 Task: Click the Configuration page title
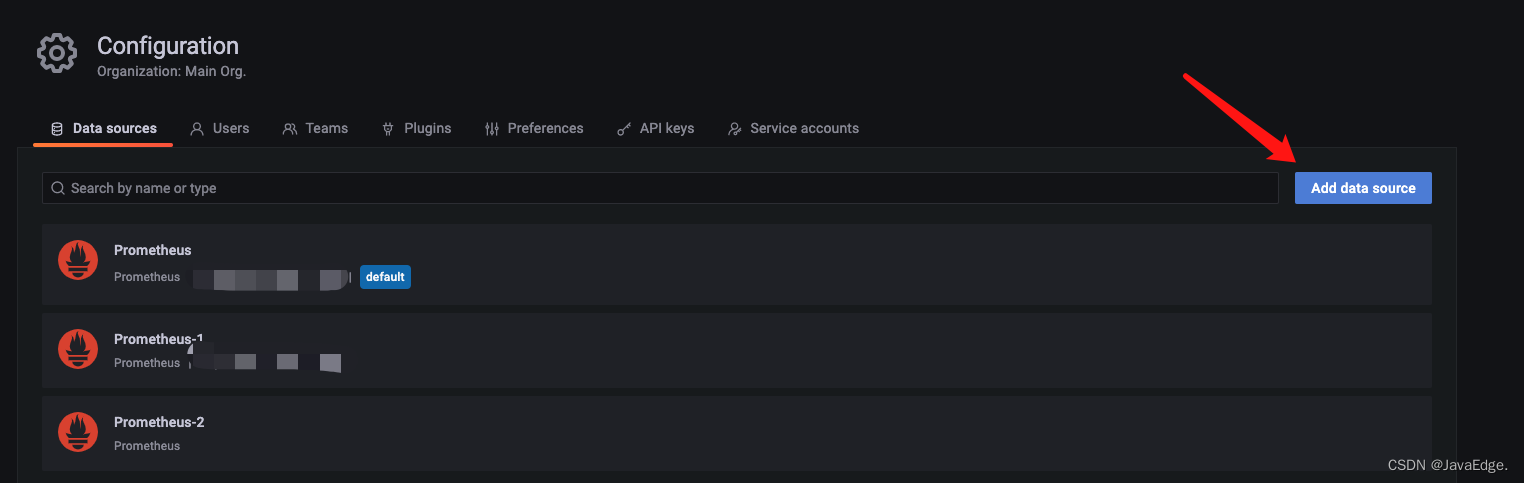point(168,46)
